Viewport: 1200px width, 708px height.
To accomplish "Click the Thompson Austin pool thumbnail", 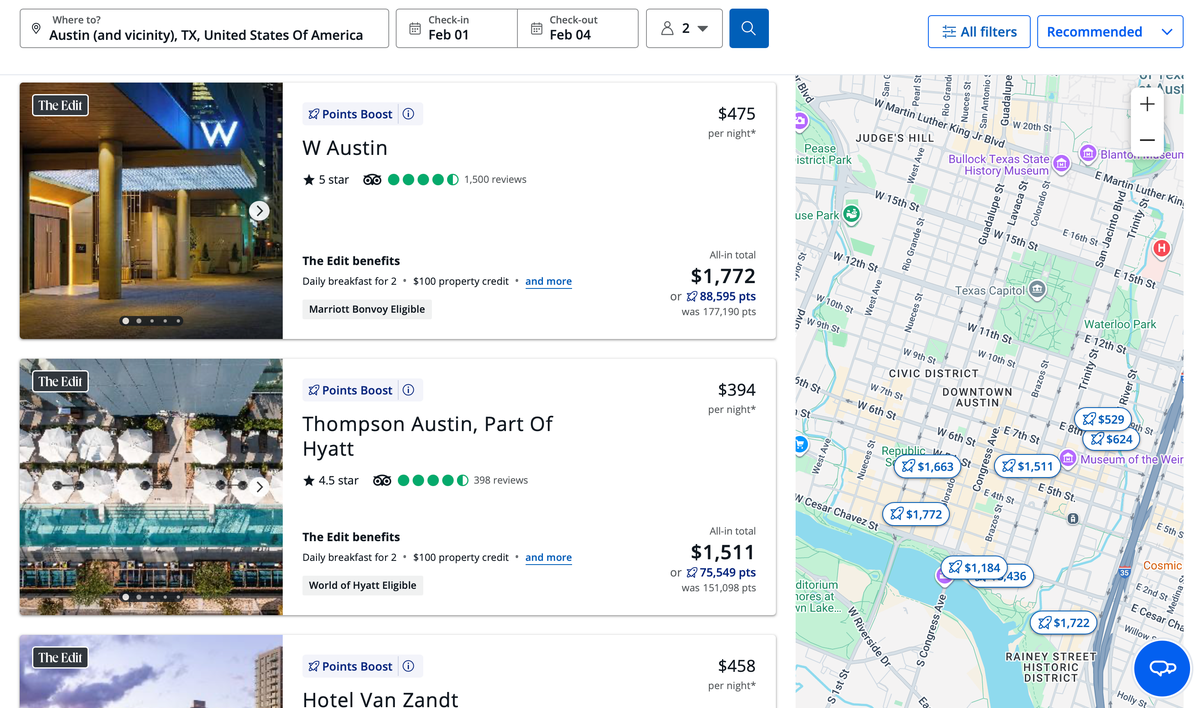I will pyautogui.click(x=151, y=487).
